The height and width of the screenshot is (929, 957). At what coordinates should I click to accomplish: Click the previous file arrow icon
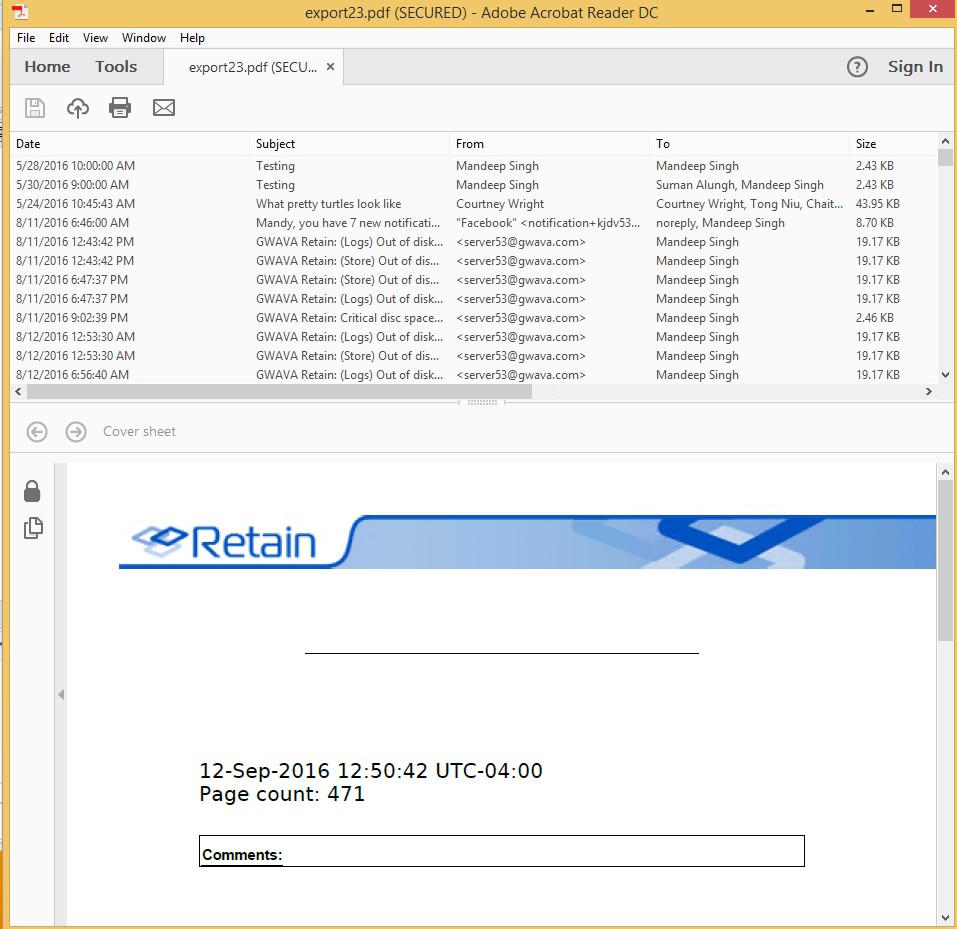point(37,432)
